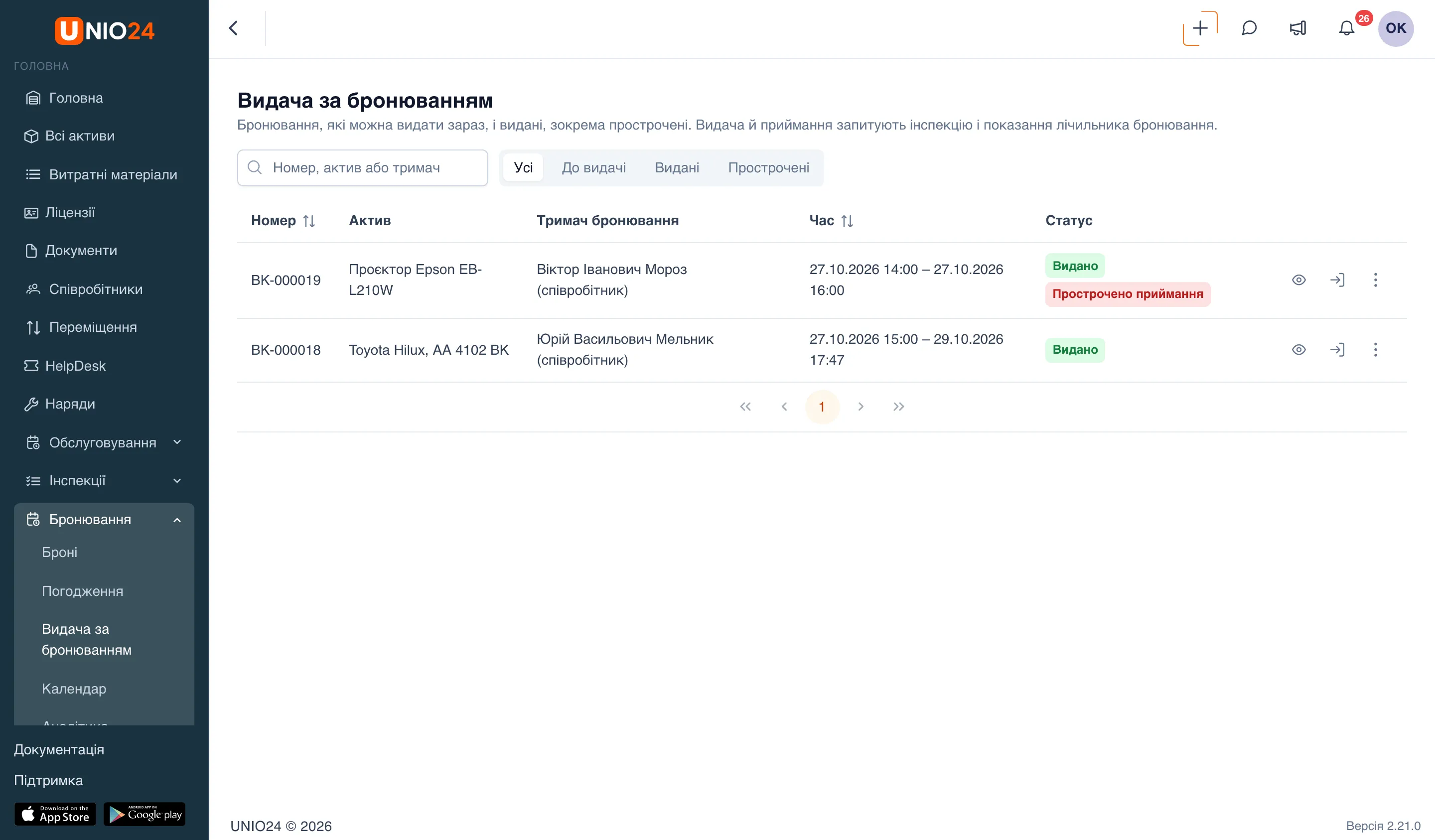Accept return for booking BK-000018
Viewport: 1435px width, 840px height.
click(1337, 350)
